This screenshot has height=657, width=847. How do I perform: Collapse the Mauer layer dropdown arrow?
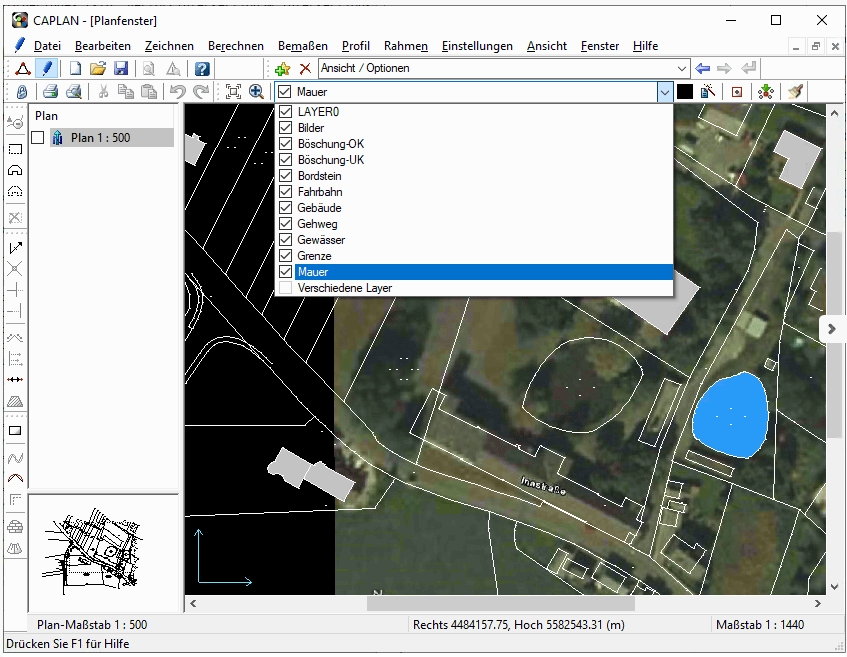tap(664, 92)
